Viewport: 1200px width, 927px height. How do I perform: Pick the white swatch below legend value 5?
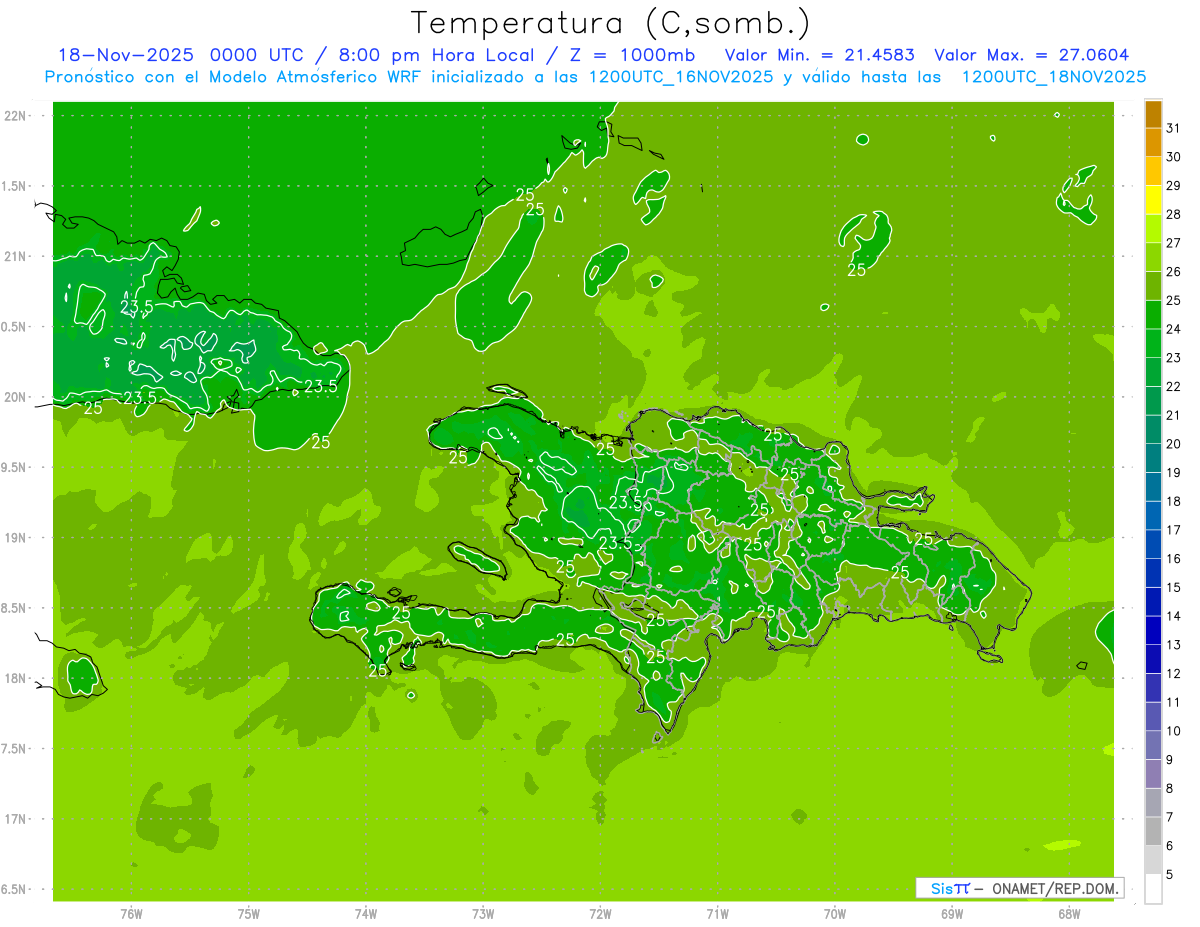[x=1153, y=889]
